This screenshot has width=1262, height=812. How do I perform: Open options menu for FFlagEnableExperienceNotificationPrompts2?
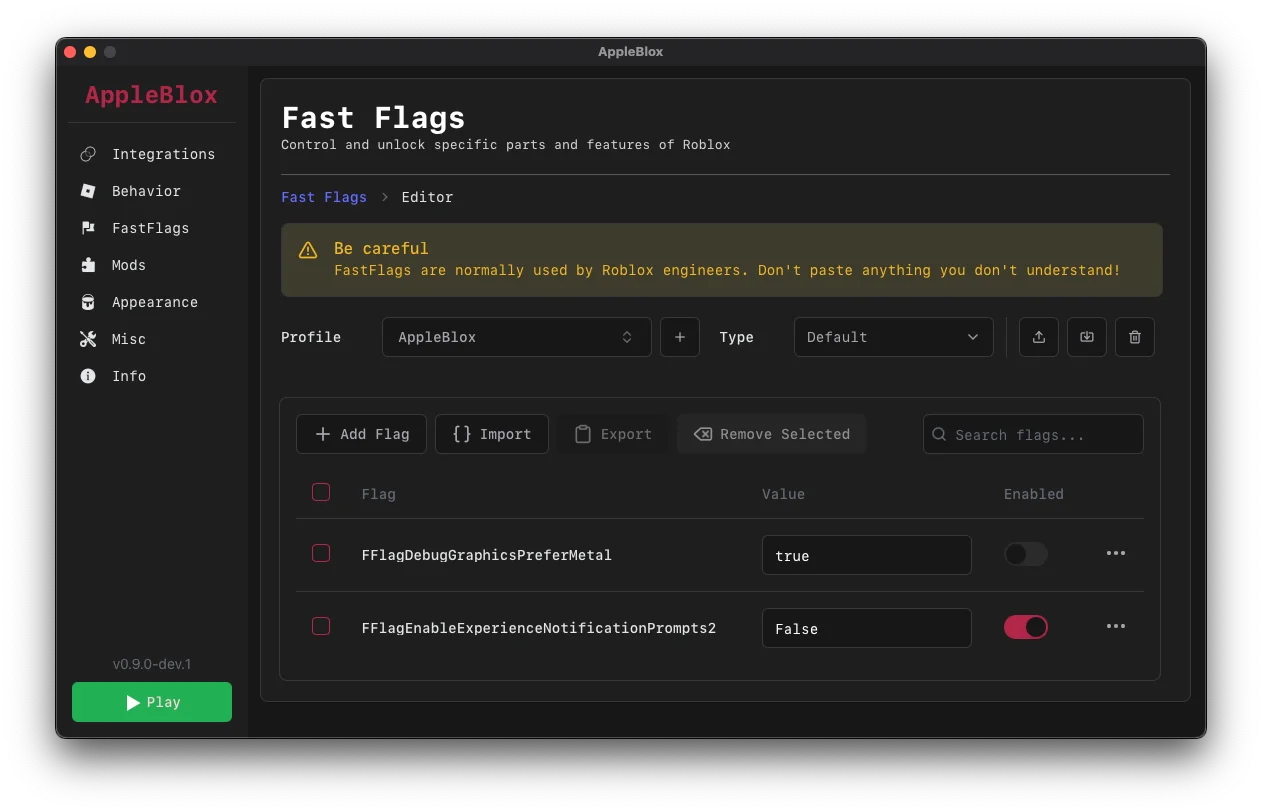(x=1116, y=627)
